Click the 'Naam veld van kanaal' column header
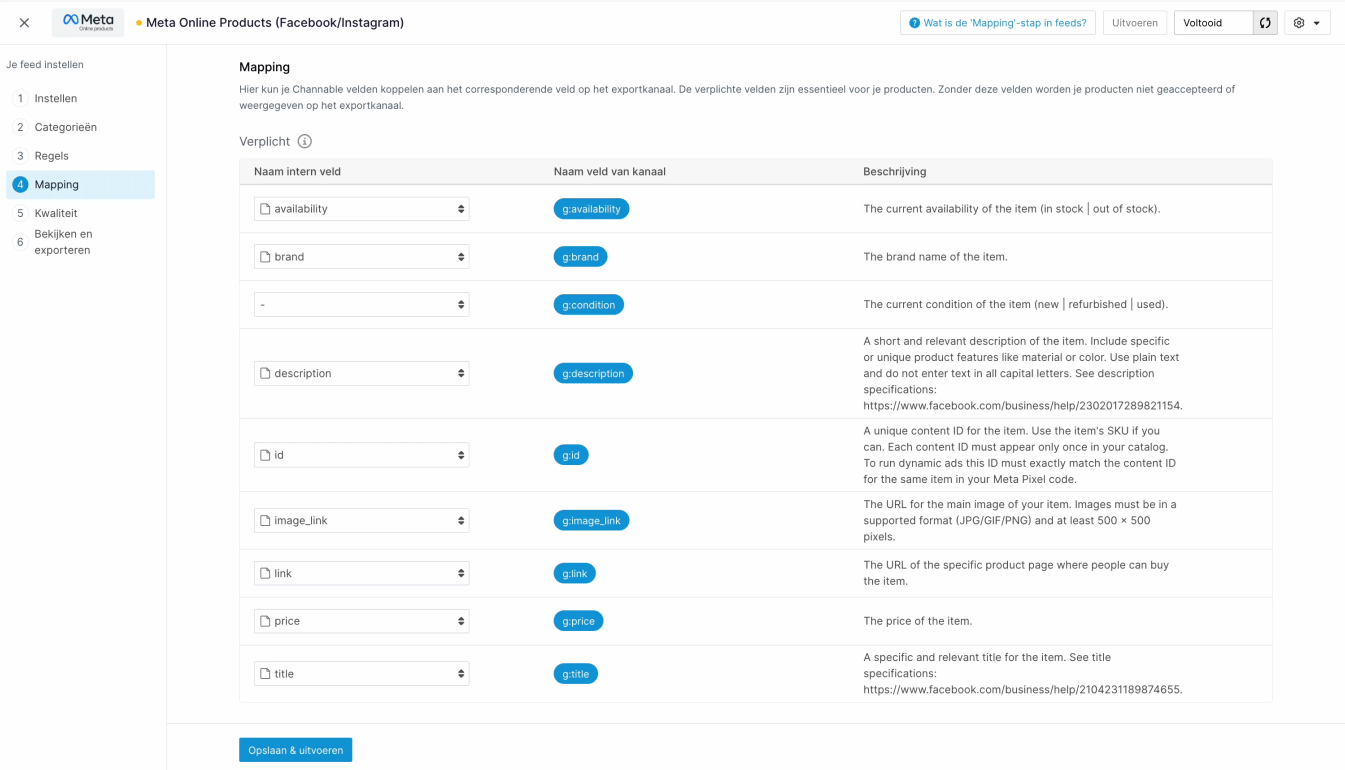The height and width of the screenshot is (770, 1345). (x=609, y=171)
